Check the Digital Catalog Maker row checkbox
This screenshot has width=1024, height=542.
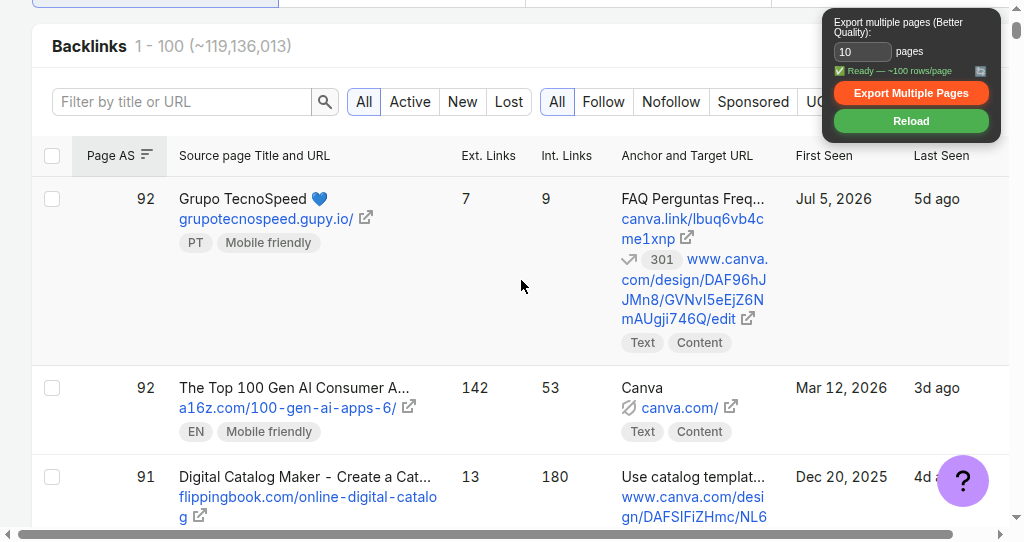pyautogui.click(x=52, y=477)
